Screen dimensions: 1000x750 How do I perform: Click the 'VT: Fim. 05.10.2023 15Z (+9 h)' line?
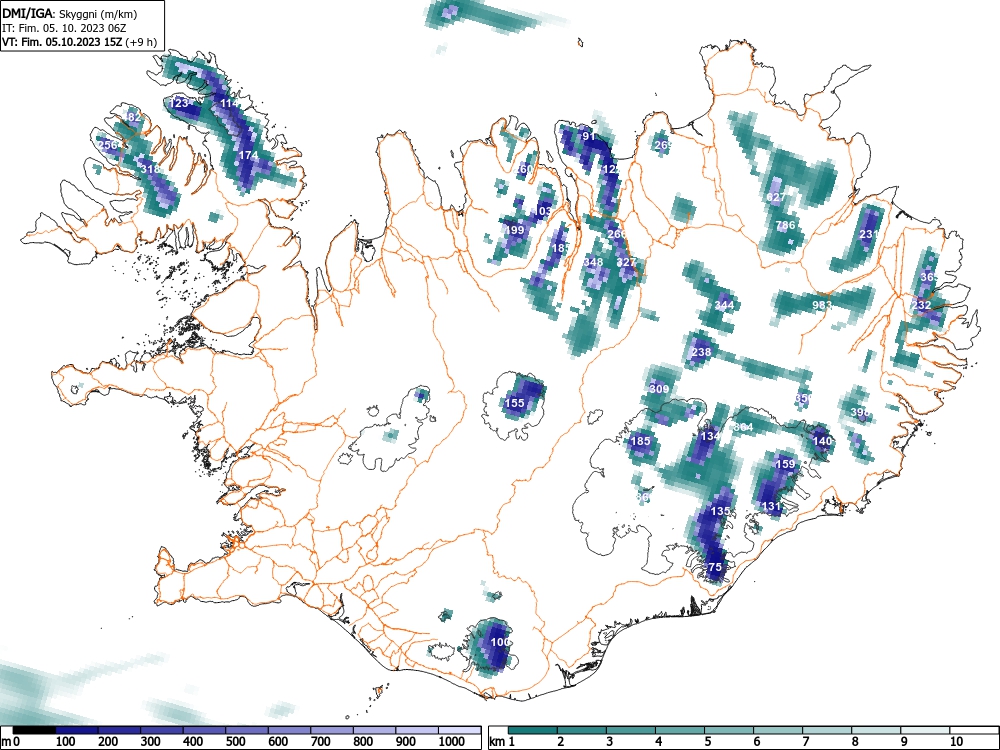point(79,42)
